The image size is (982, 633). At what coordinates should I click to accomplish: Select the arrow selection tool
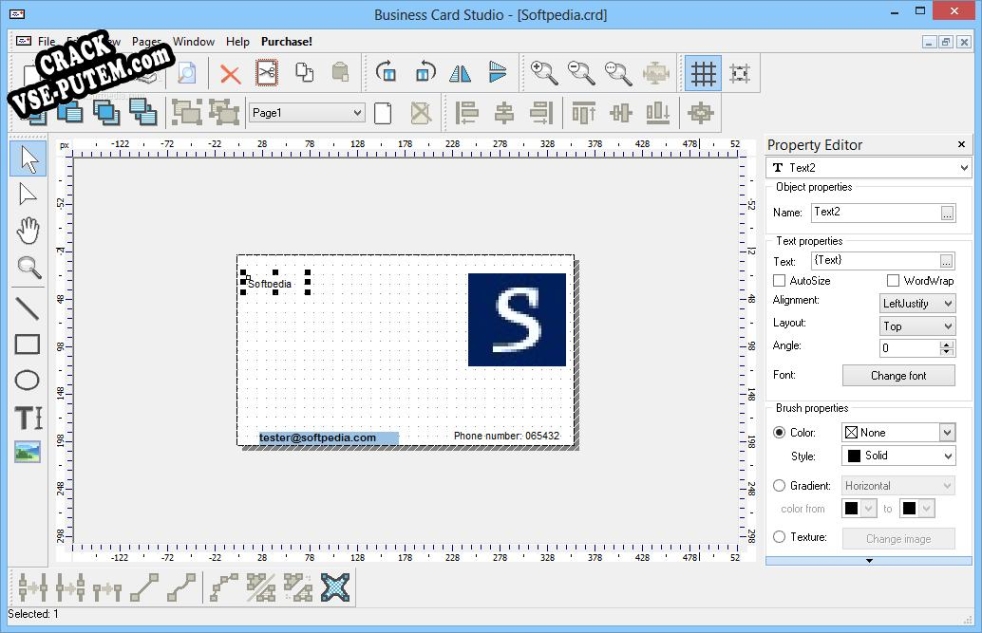tap(28, 159)
